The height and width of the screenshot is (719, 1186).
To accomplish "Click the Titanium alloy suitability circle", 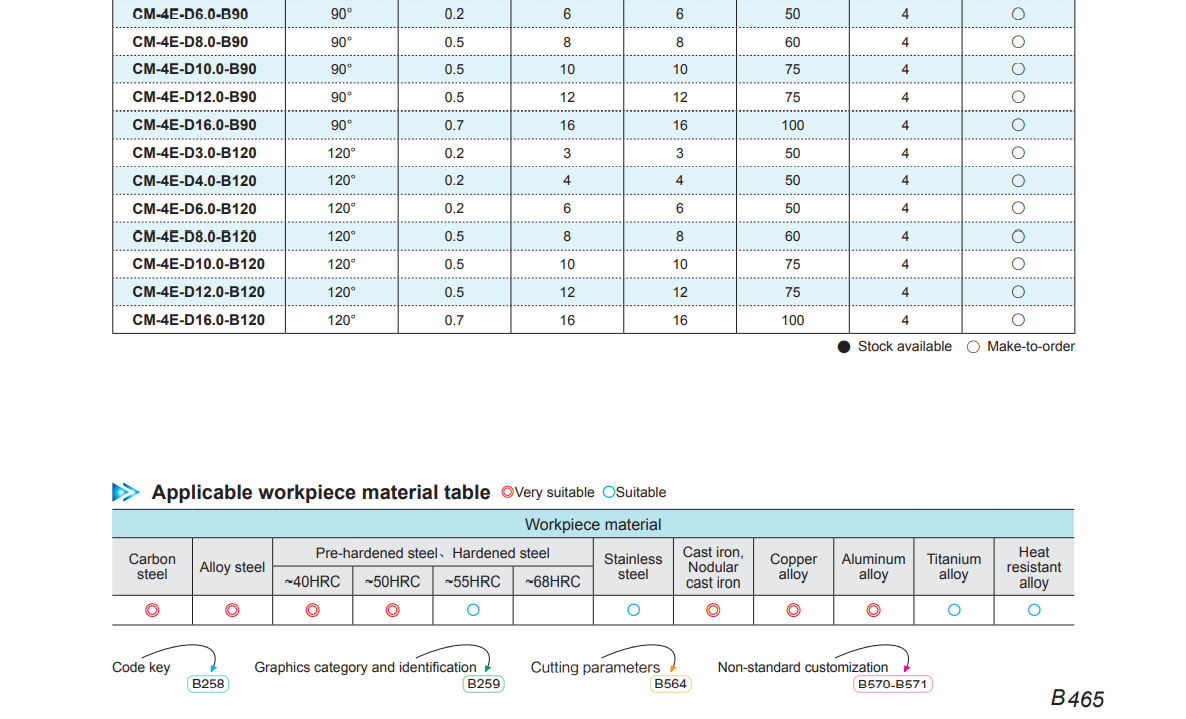I will 954,610.
